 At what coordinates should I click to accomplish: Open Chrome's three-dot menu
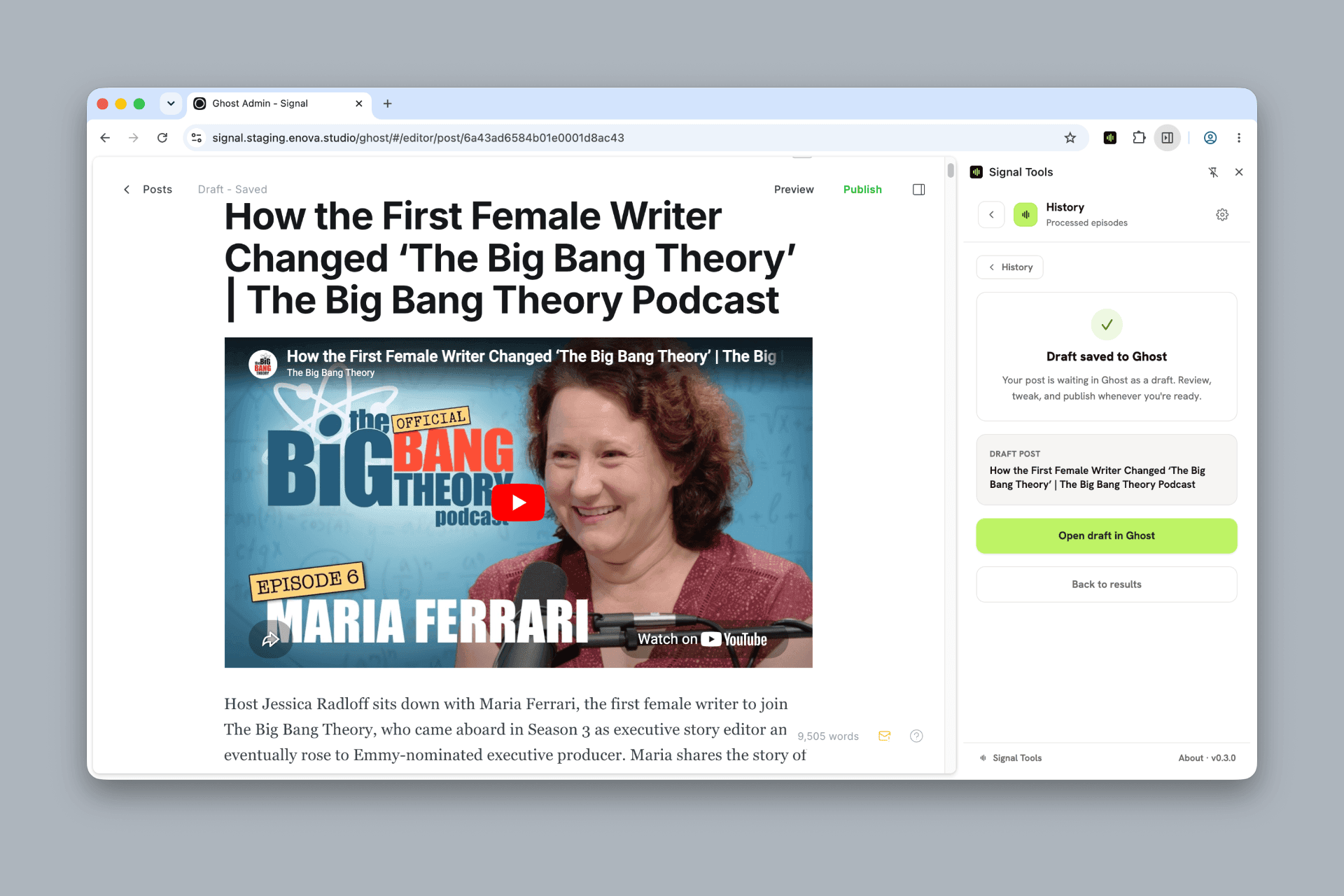click(x=1239, y=138)
